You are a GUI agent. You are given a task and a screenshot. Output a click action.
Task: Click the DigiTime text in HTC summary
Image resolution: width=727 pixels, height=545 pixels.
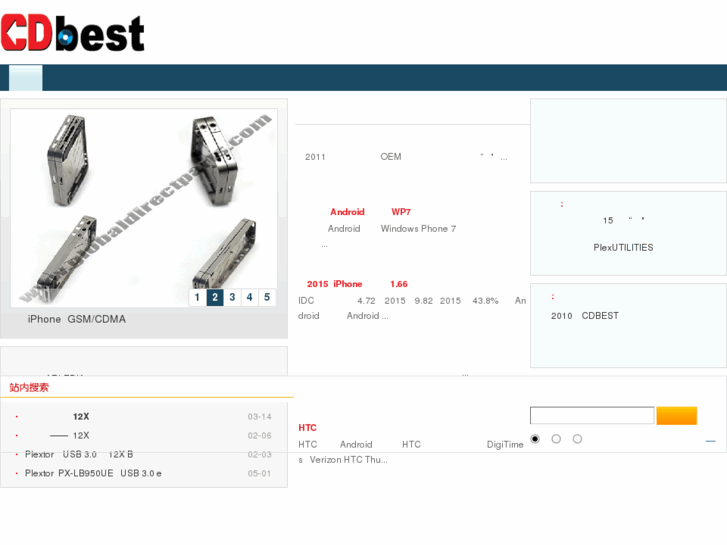(505, 445)
